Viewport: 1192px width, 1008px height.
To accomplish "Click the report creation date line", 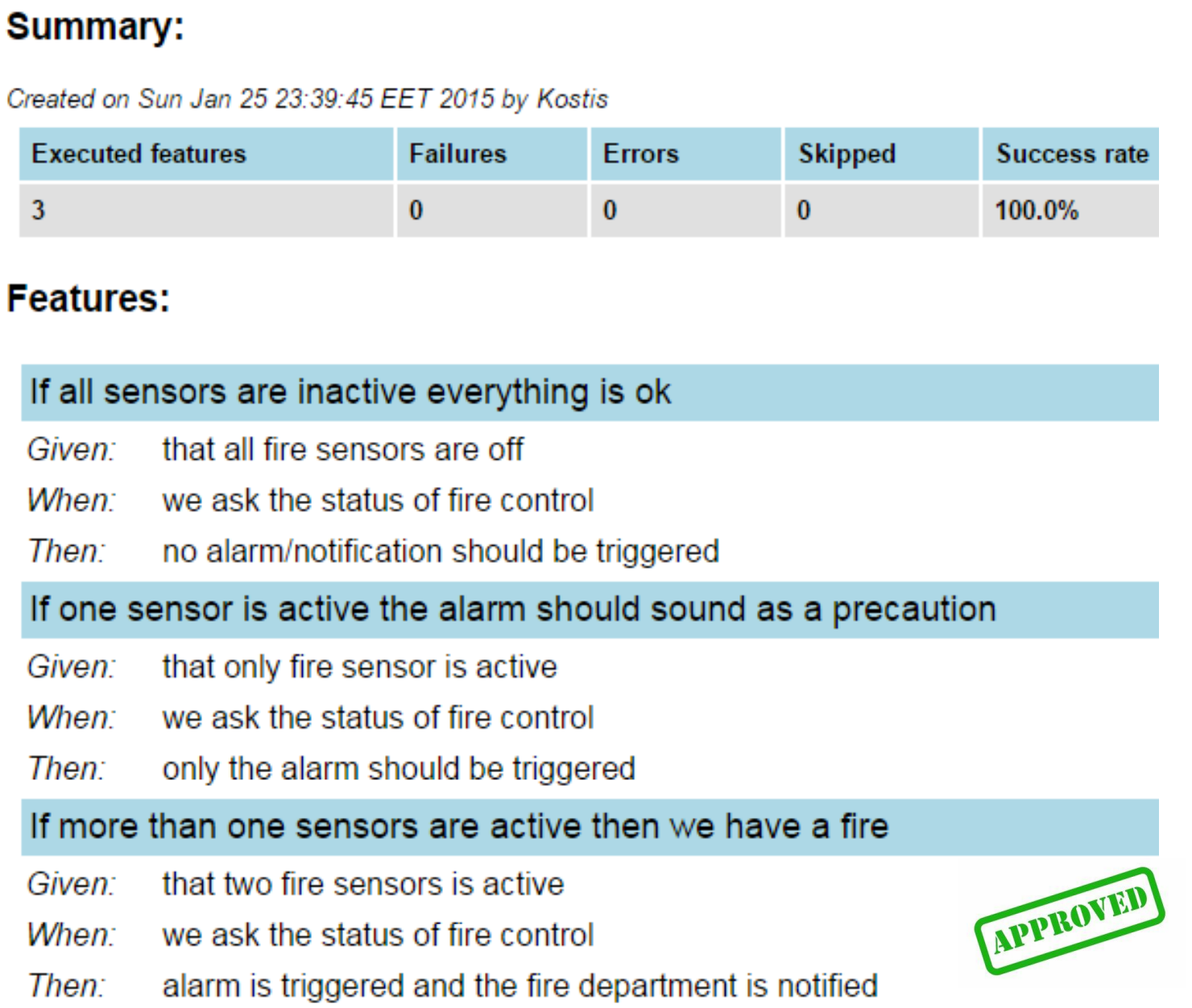I will click(307, 99).
